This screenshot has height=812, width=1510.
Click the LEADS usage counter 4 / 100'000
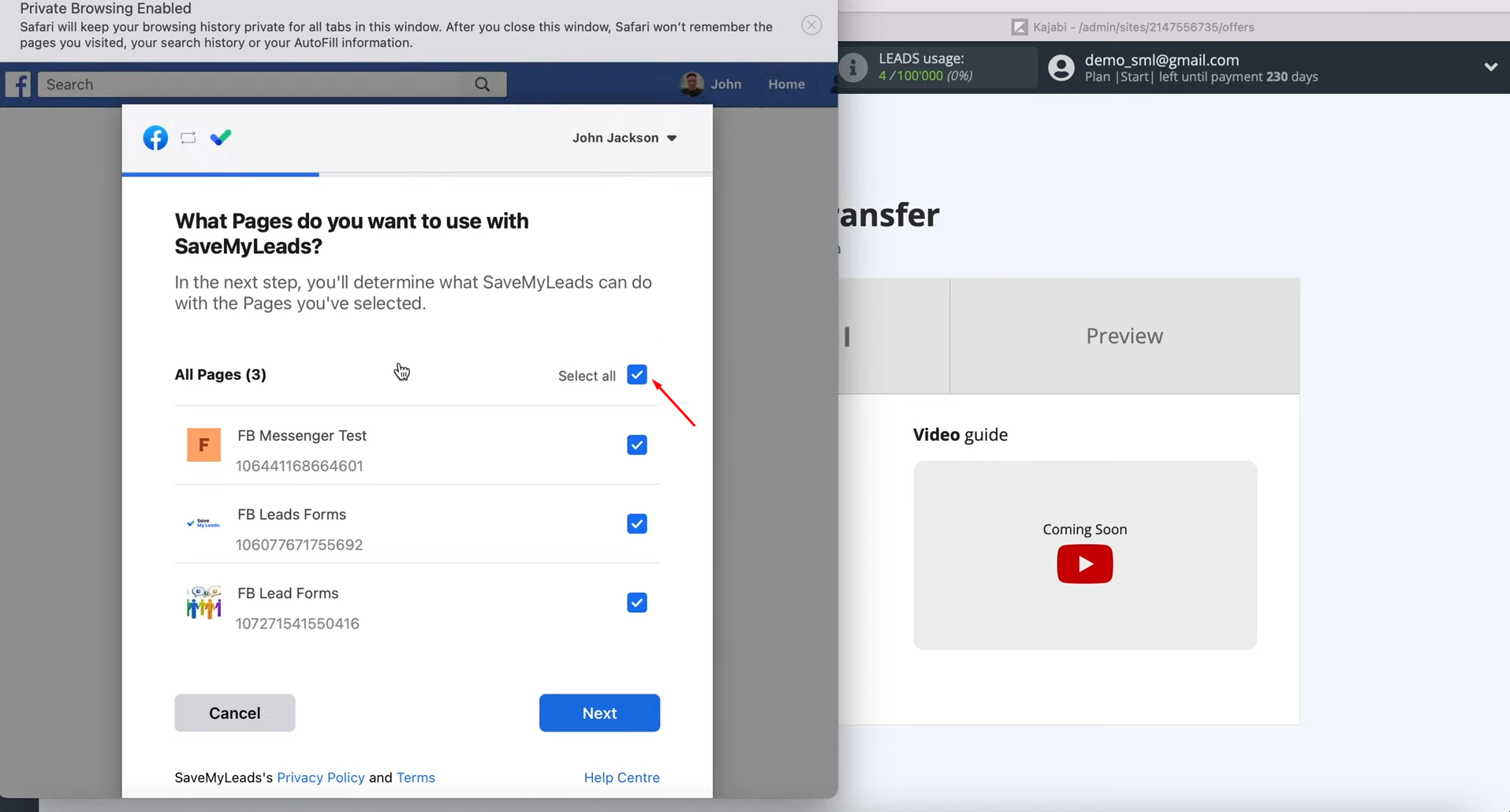(925, 76)
